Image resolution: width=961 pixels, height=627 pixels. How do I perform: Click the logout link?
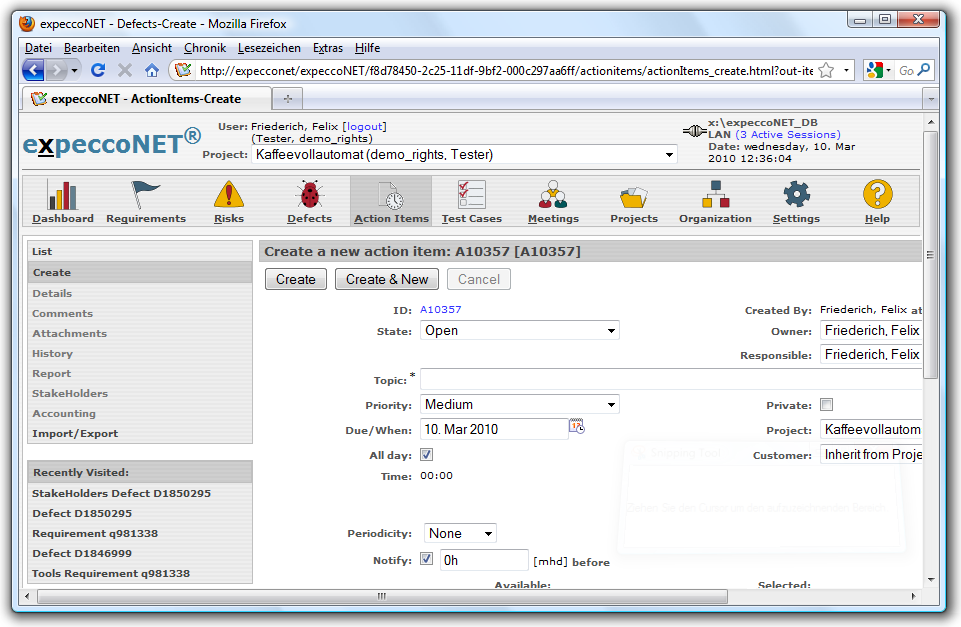coord(364,127)
